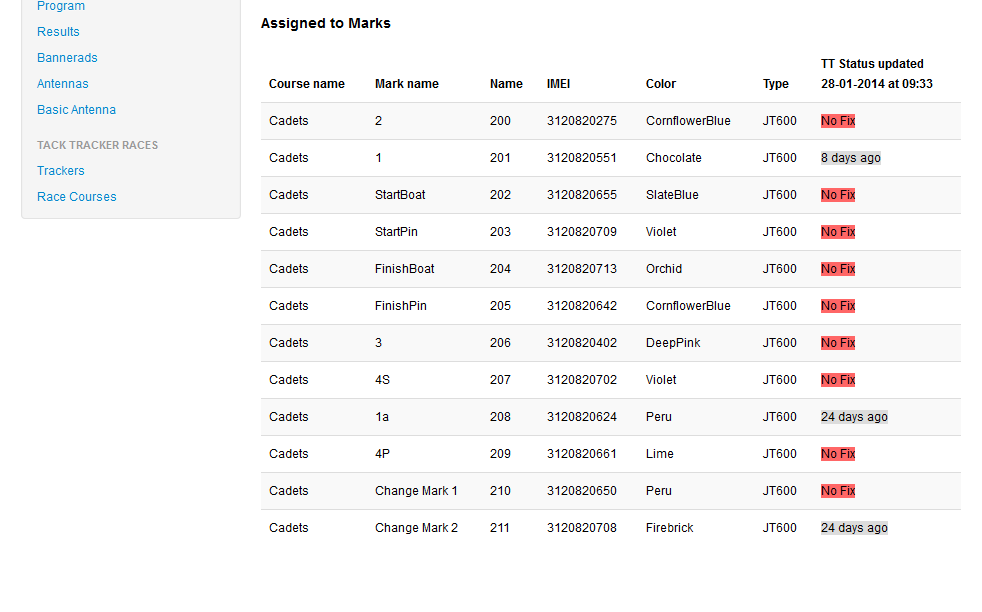Click the No Fix status for StartBoat

click(x=837, y=195)
